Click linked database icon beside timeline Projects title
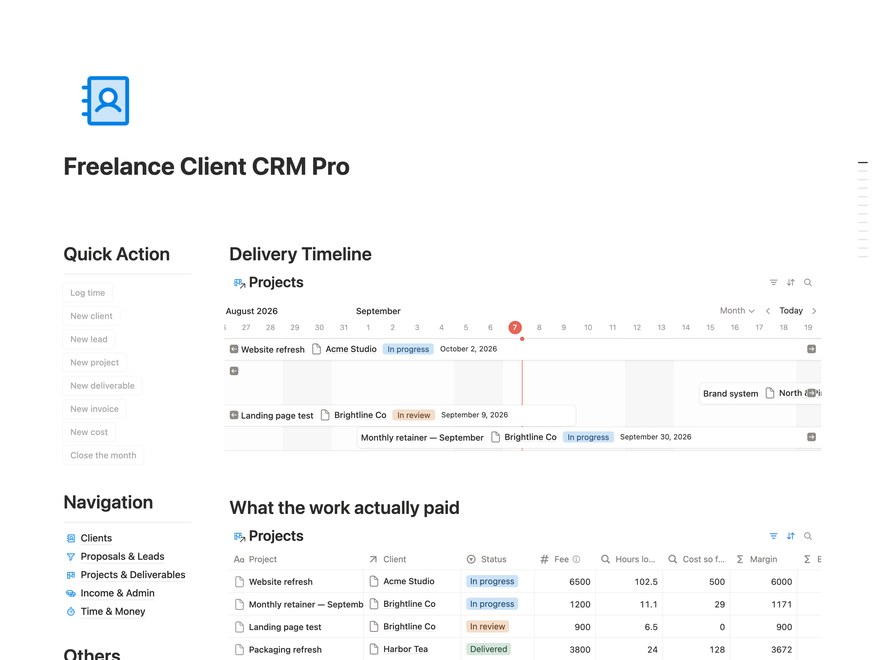This screenshot has width=880, height=660. pos(240,283)
